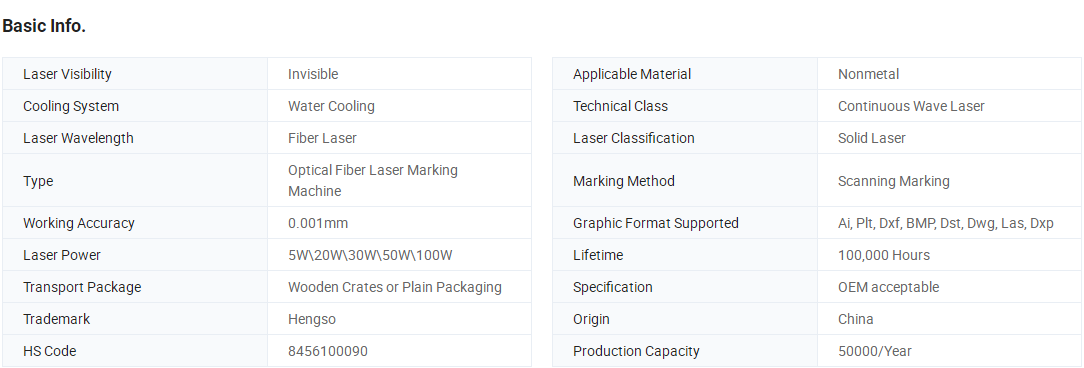Click Wooden Crates or Plain Packaging text
This screenshot has width=1084, height=368.
pos(395,287)
